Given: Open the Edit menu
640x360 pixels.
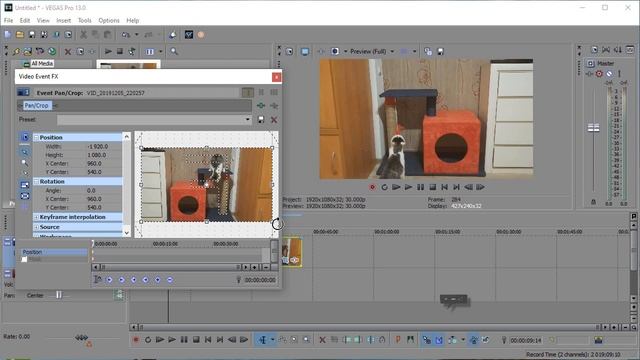Looking at the screenshot, I should [25, 20].
